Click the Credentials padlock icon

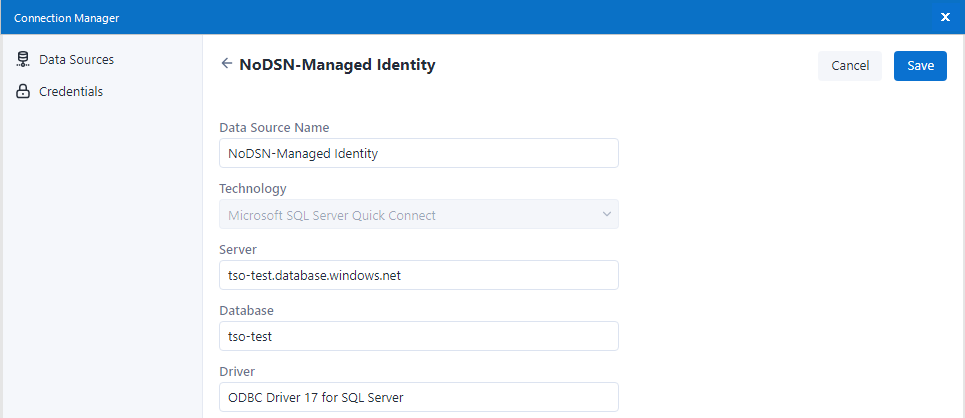[x=23, y=92]
